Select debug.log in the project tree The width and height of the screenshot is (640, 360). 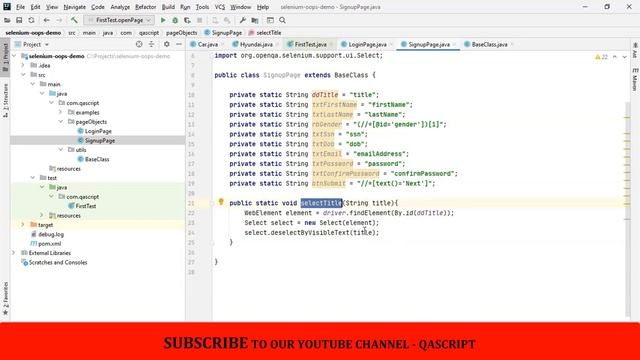51,234
